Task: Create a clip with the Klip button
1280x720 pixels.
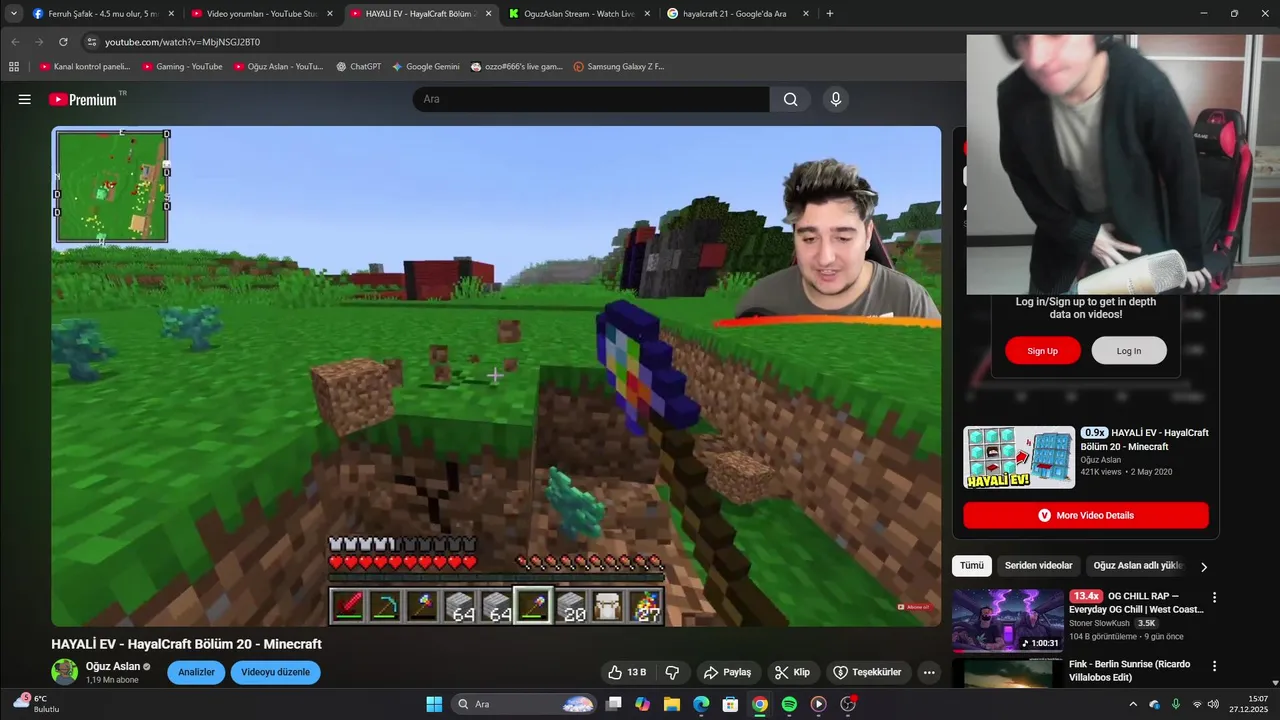Action: pyautogui.click(x=792, y=672)
